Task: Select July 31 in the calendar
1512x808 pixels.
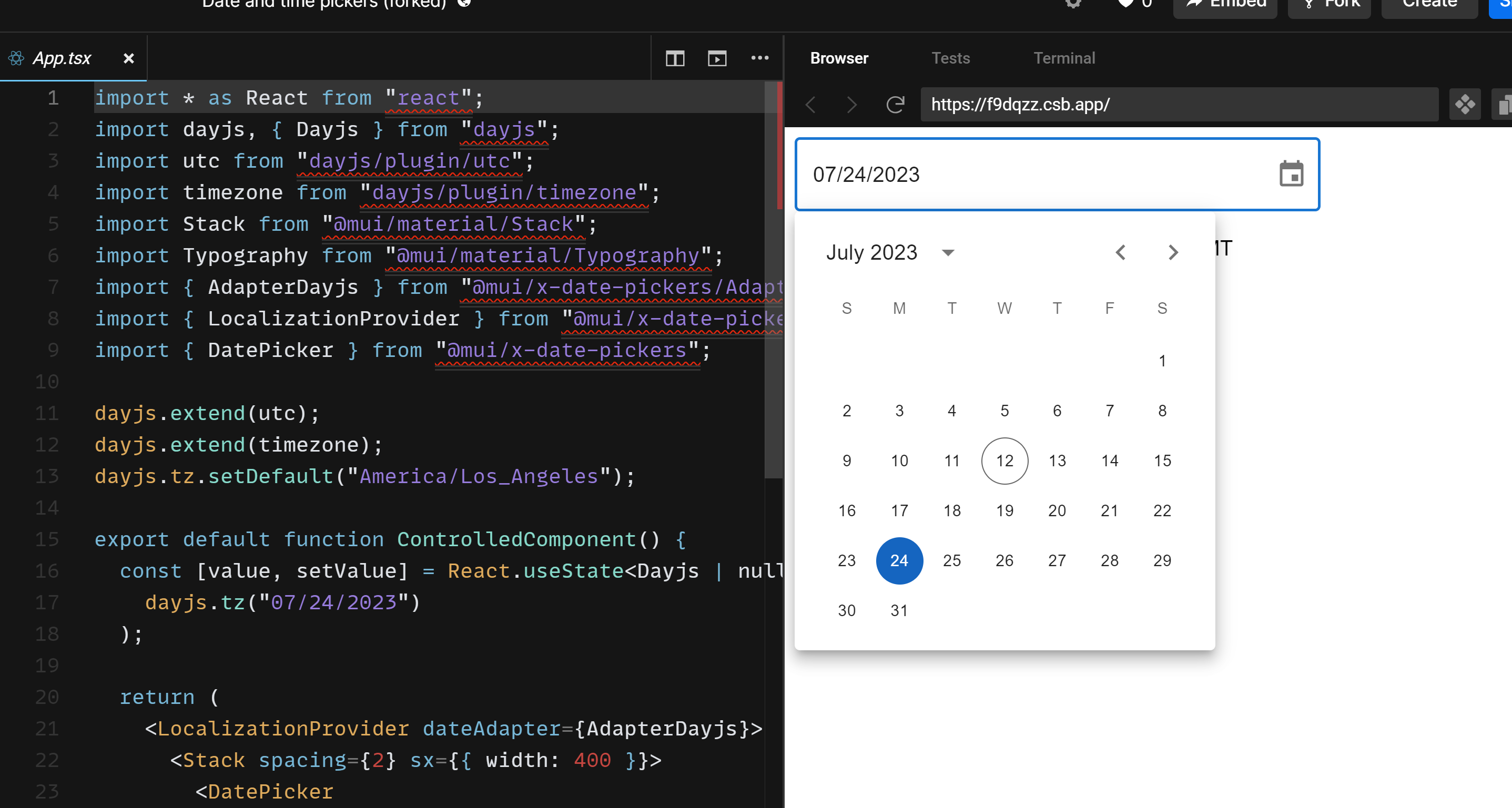Action: [899, 610]
